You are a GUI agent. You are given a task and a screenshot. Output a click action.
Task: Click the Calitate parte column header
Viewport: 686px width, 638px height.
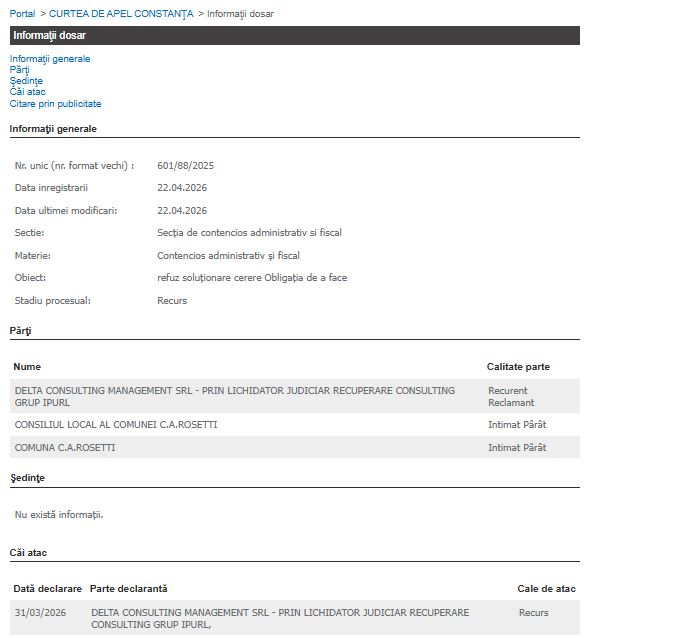tap(518, 367)
